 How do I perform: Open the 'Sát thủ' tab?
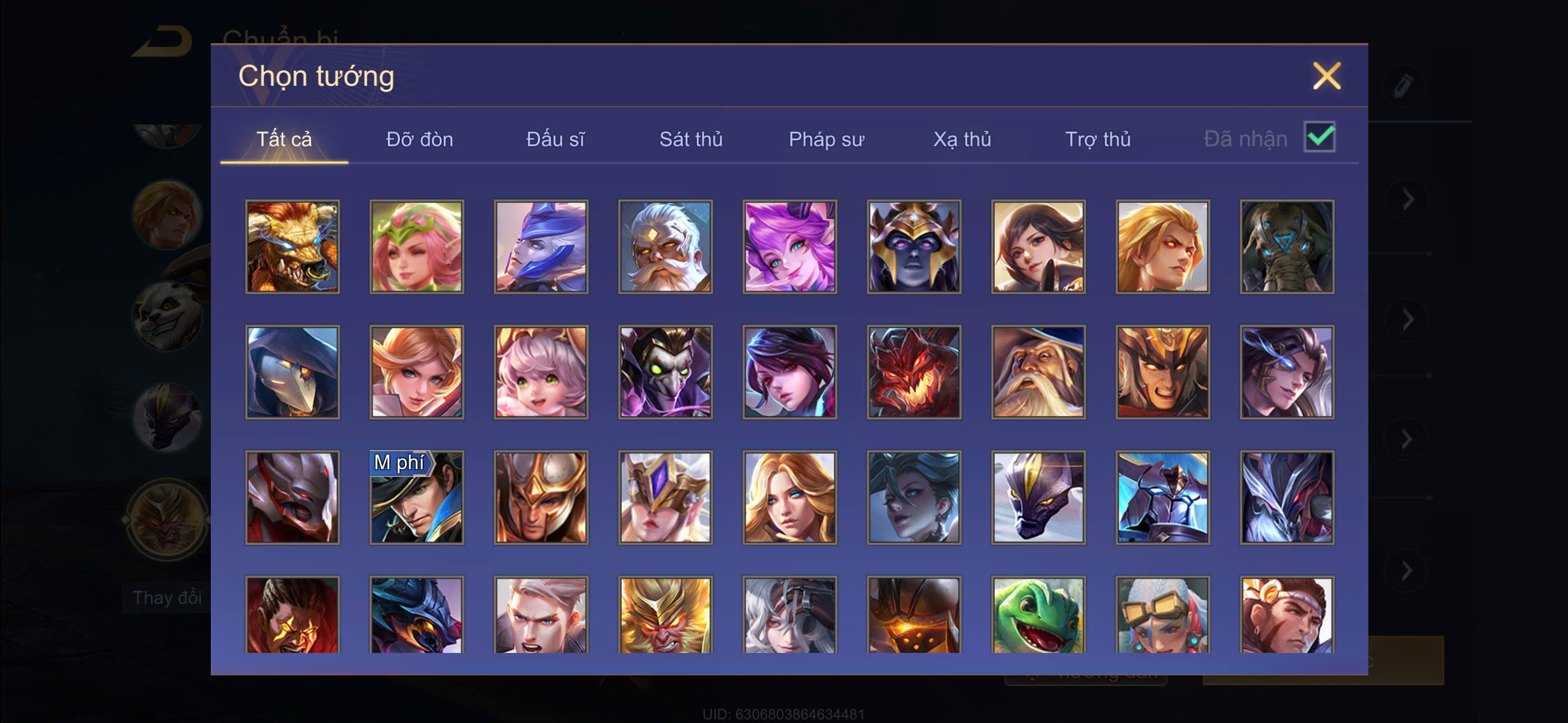pyautogui.click(x=691, y=140)
